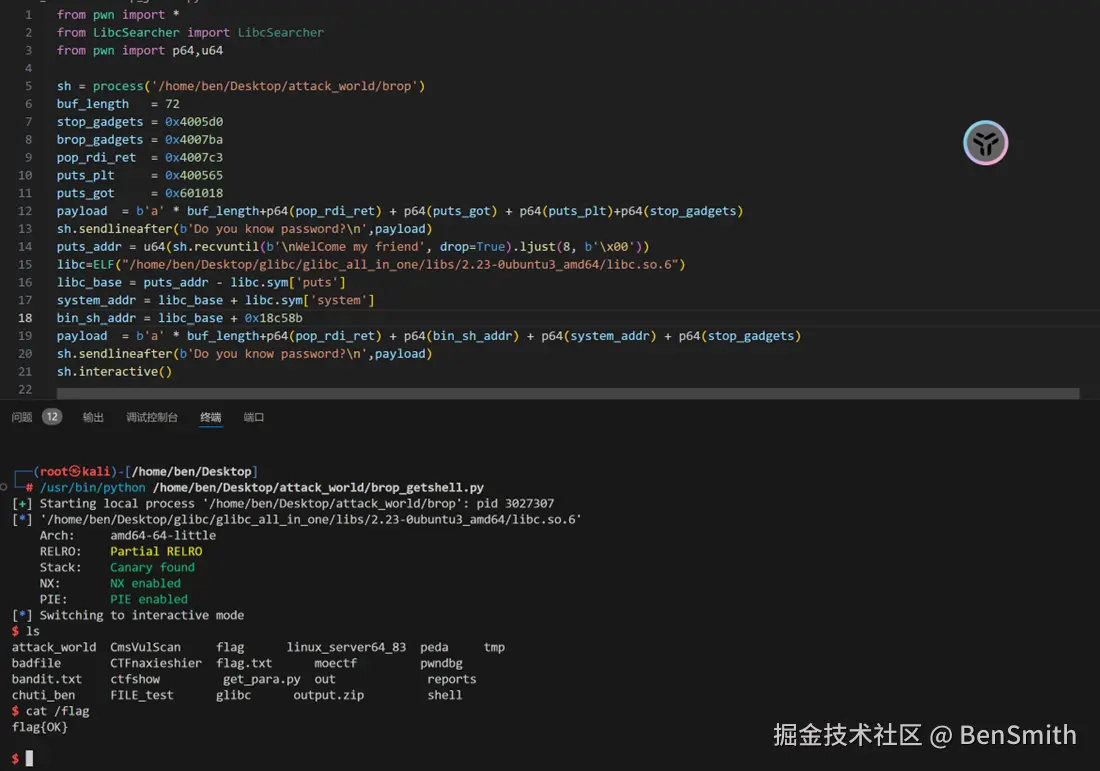This screenshot has width=1100, height=771.
Task: Click 'system_addr' definition on line 17
Action: 96,300
